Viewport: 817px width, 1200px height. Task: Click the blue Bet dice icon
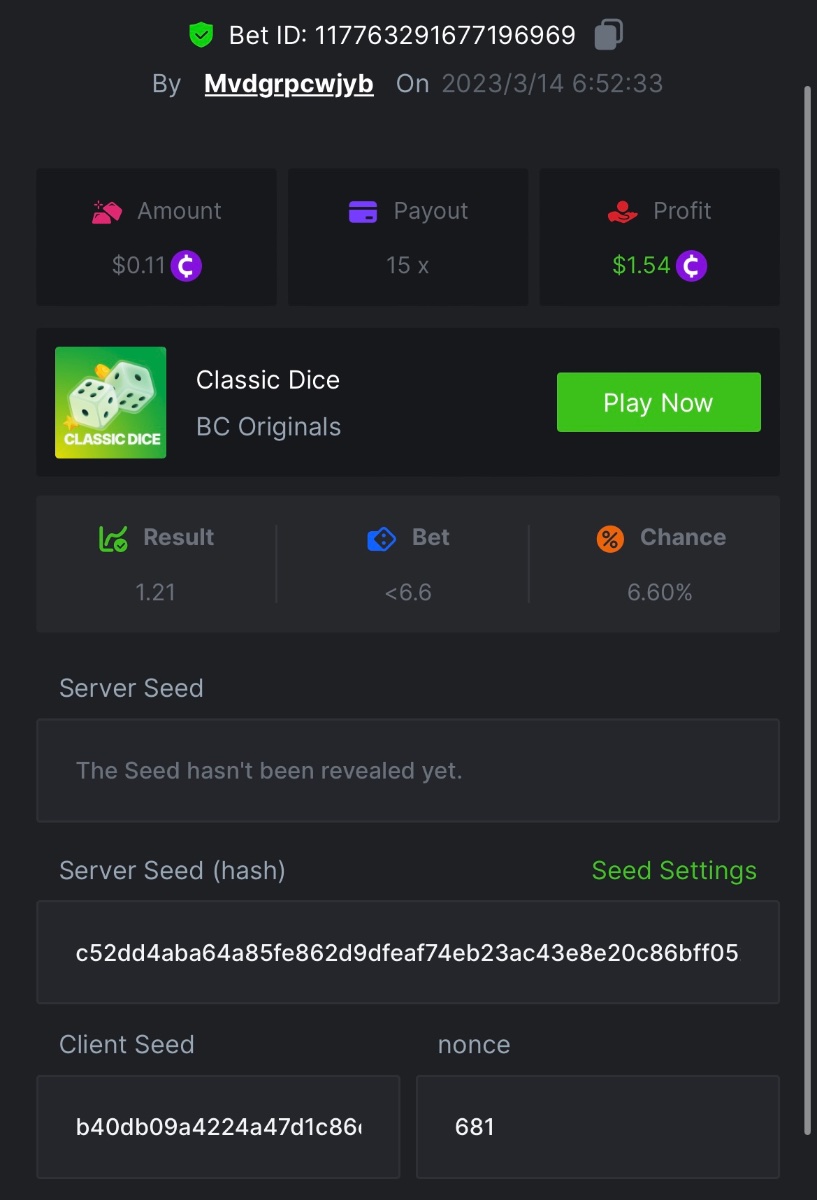(382, 539)
